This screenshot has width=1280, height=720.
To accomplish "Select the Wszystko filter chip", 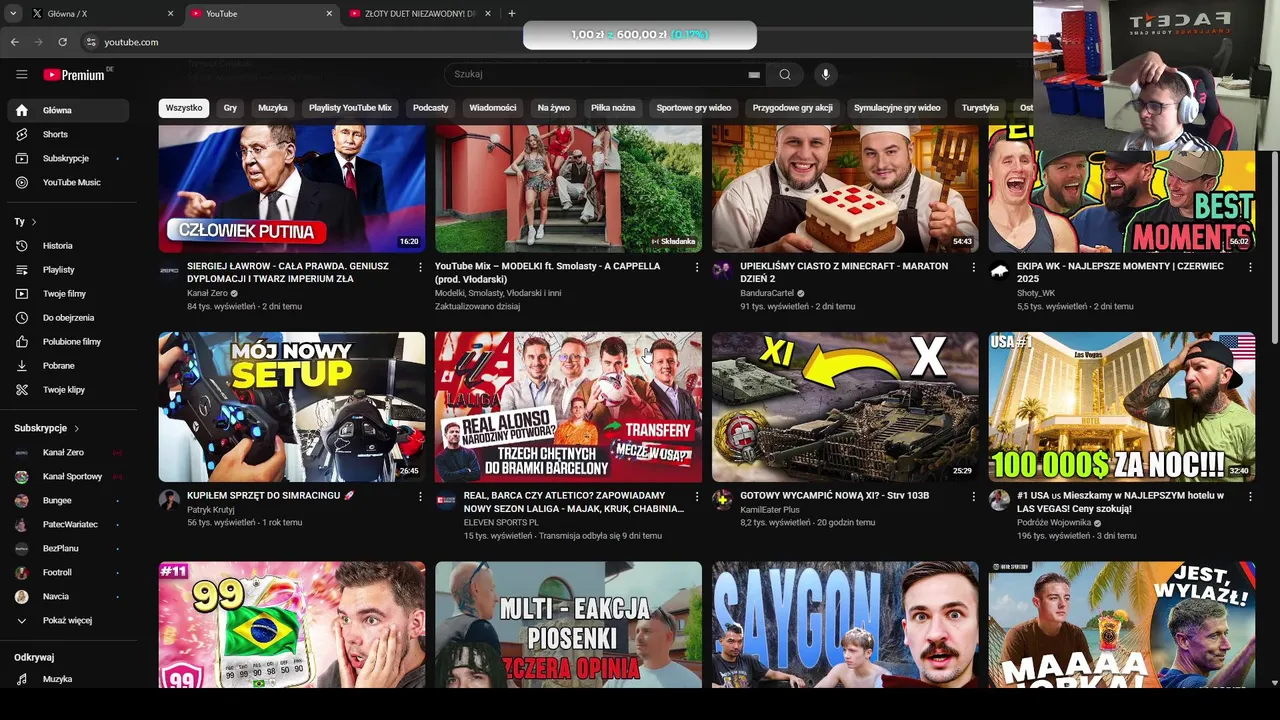I will pyautogui.click(x=184, y=108).
